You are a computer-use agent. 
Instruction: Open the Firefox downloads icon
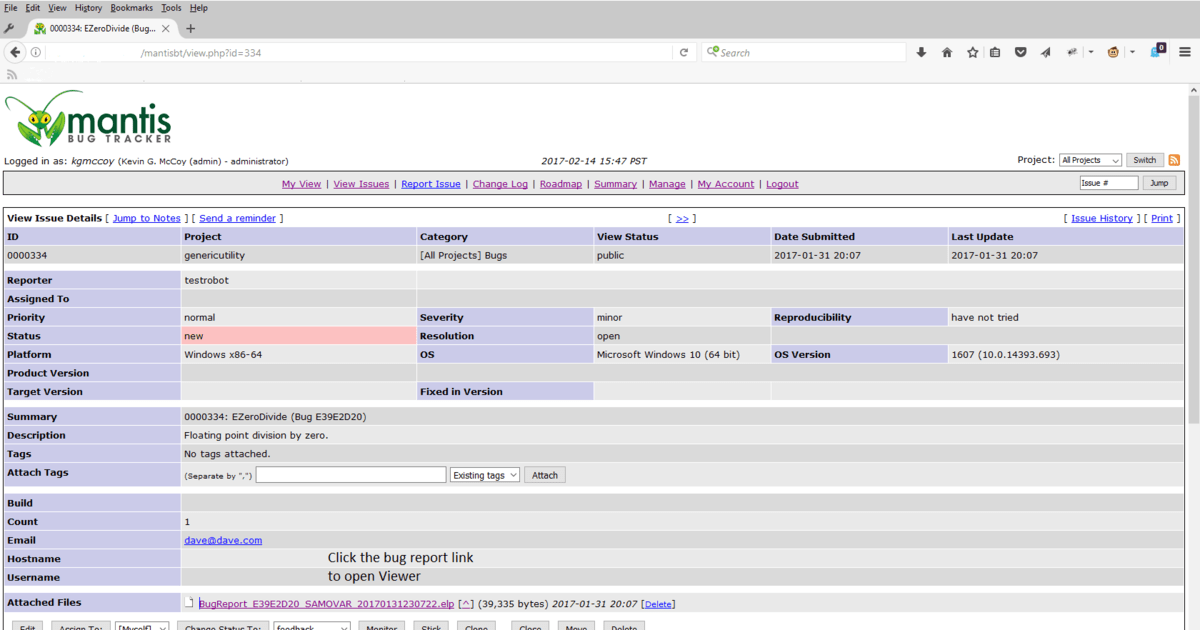[921, 51]
